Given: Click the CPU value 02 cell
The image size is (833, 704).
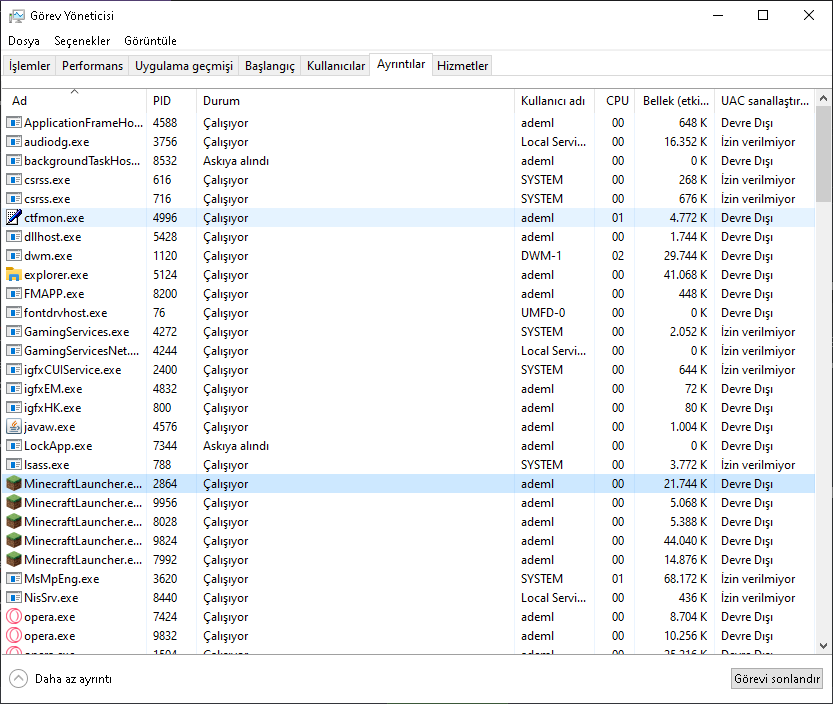Looking at the screenshot, I should (617, 256).
